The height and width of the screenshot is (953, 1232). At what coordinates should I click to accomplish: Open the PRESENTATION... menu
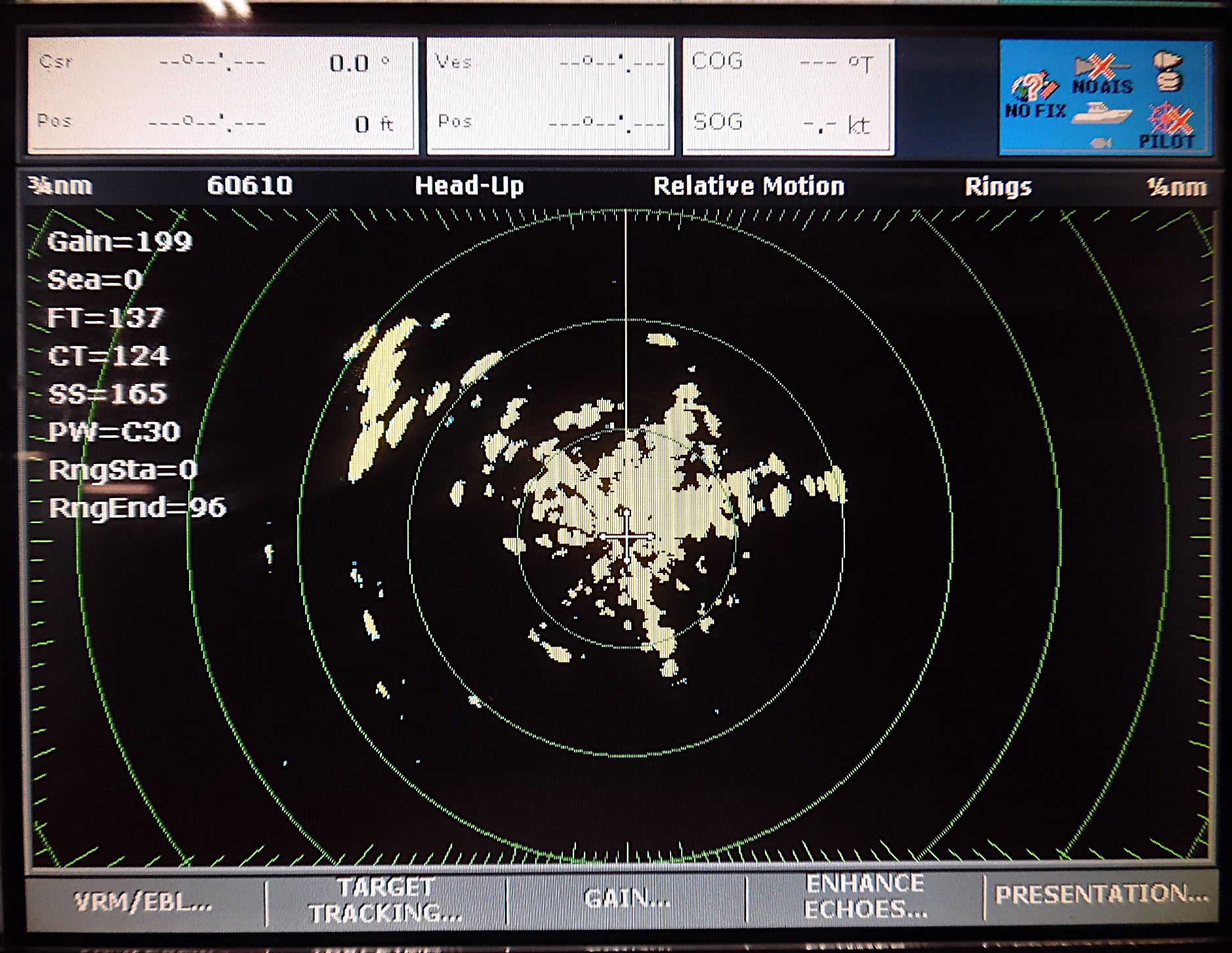[1101, 894]
